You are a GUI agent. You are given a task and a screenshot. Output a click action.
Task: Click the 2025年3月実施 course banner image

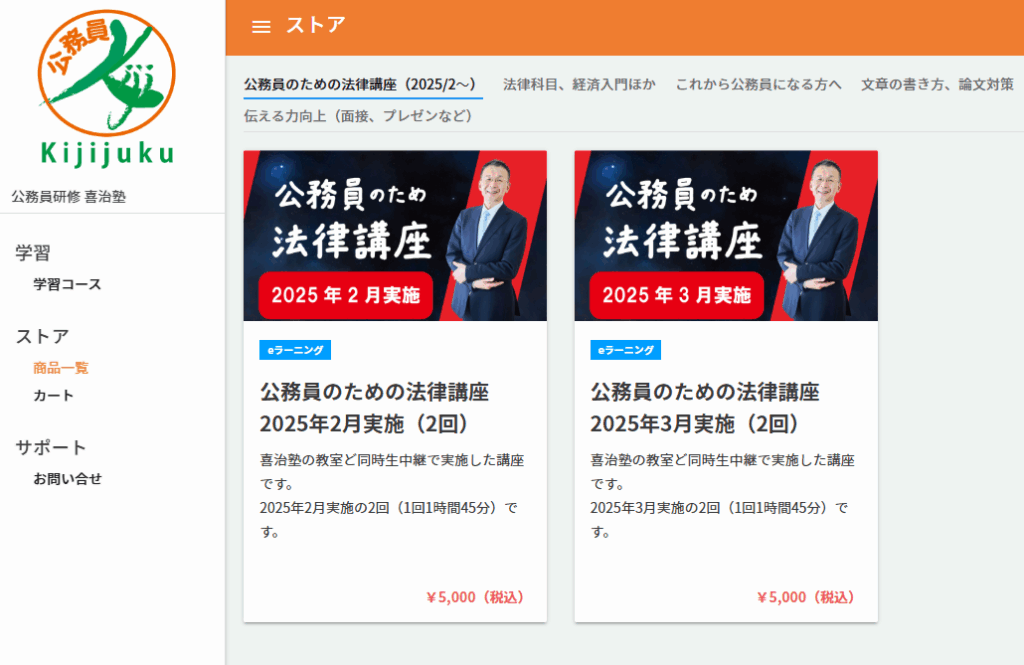726,236
